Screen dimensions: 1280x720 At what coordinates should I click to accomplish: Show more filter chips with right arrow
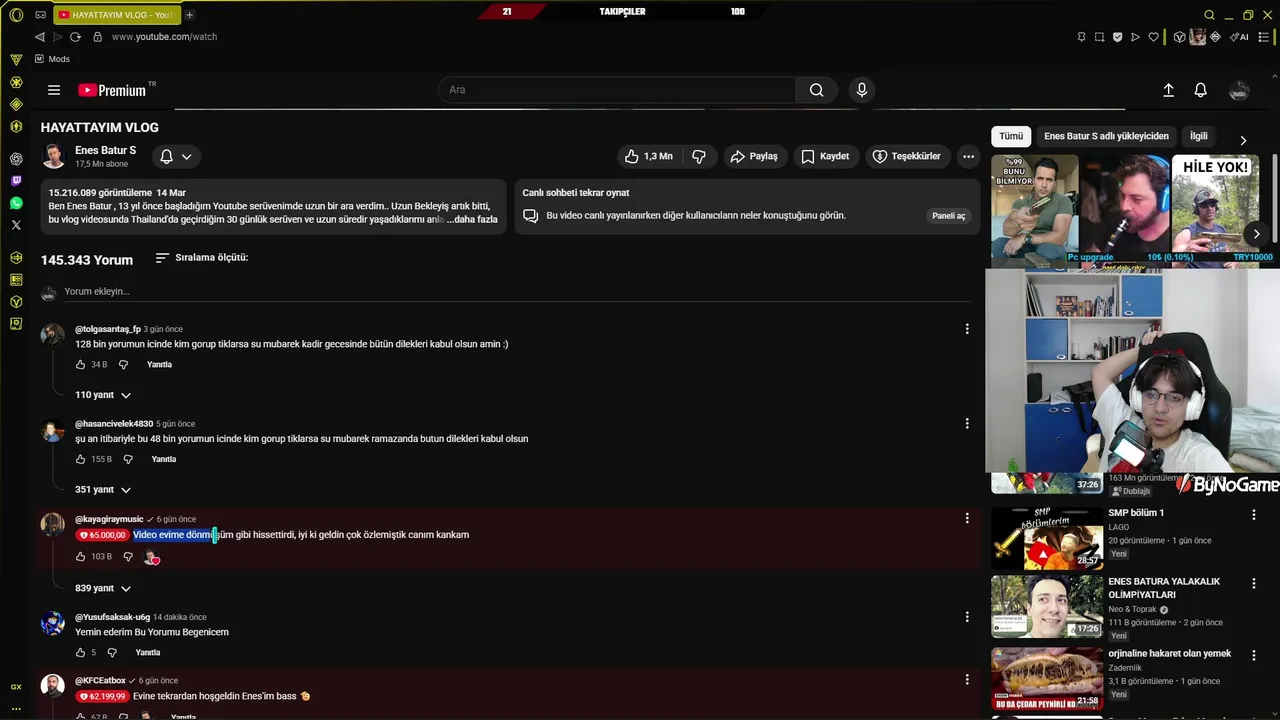[x=1243, y=140]
